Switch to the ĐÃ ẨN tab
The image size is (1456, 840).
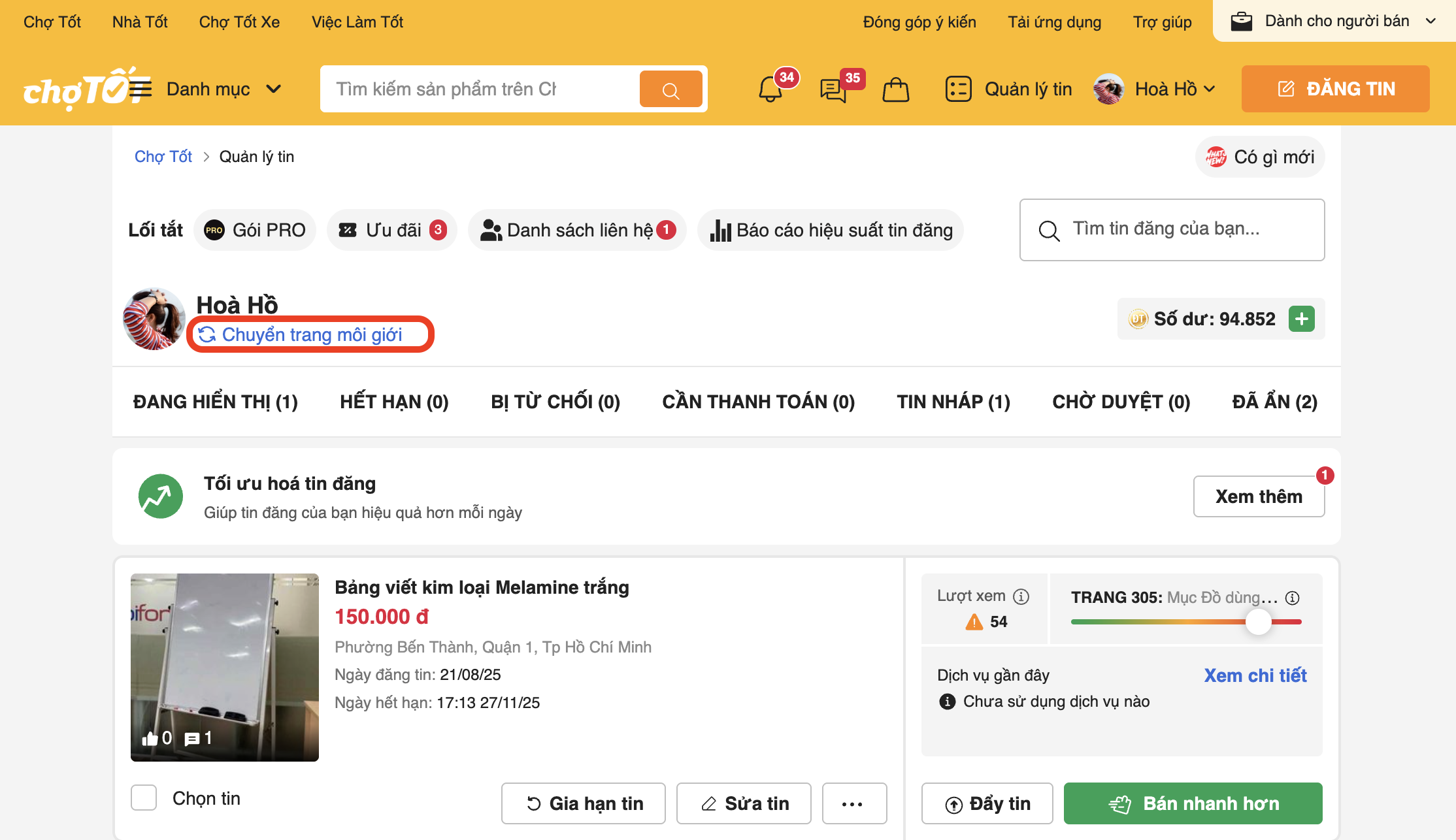click(1274, 402)
